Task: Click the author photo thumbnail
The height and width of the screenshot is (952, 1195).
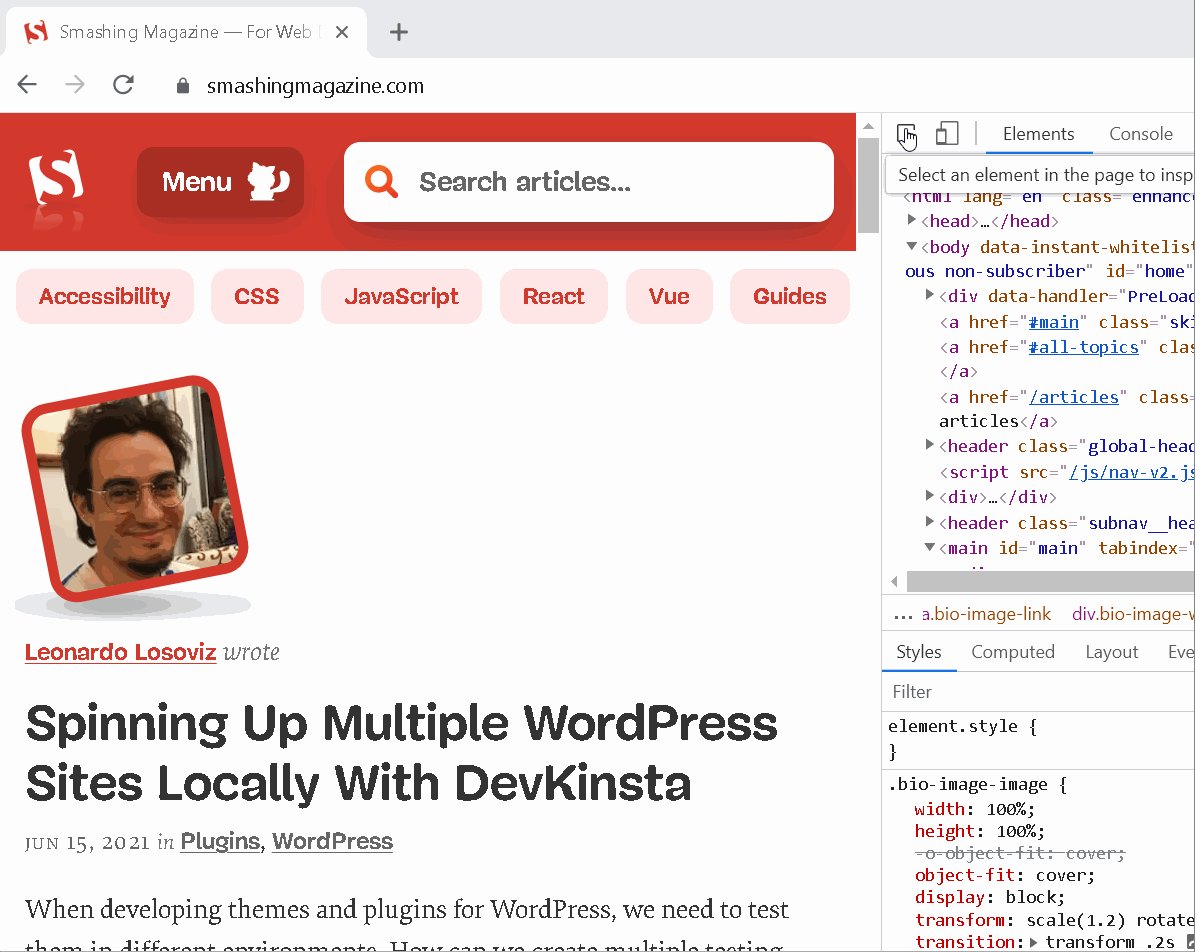Action: (x=135, y=489)
